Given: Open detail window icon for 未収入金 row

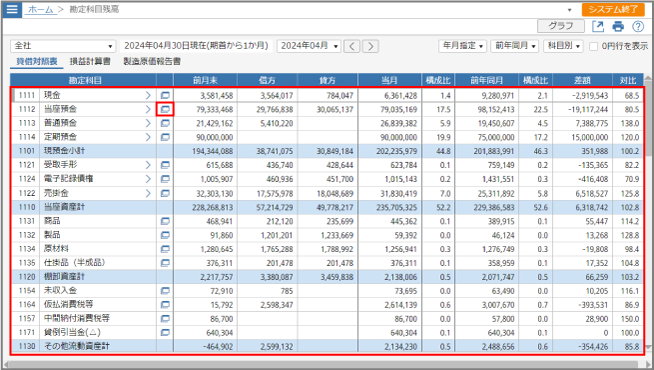Looking at the screenshot, I should pos(165,291).
